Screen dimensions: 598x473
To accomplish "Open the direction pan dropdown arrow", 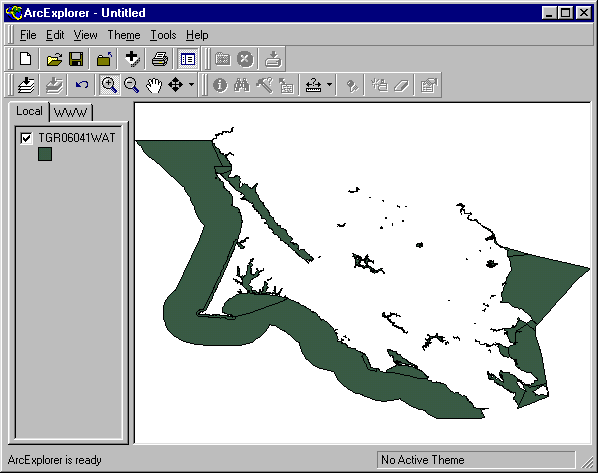I will point(192,85).
